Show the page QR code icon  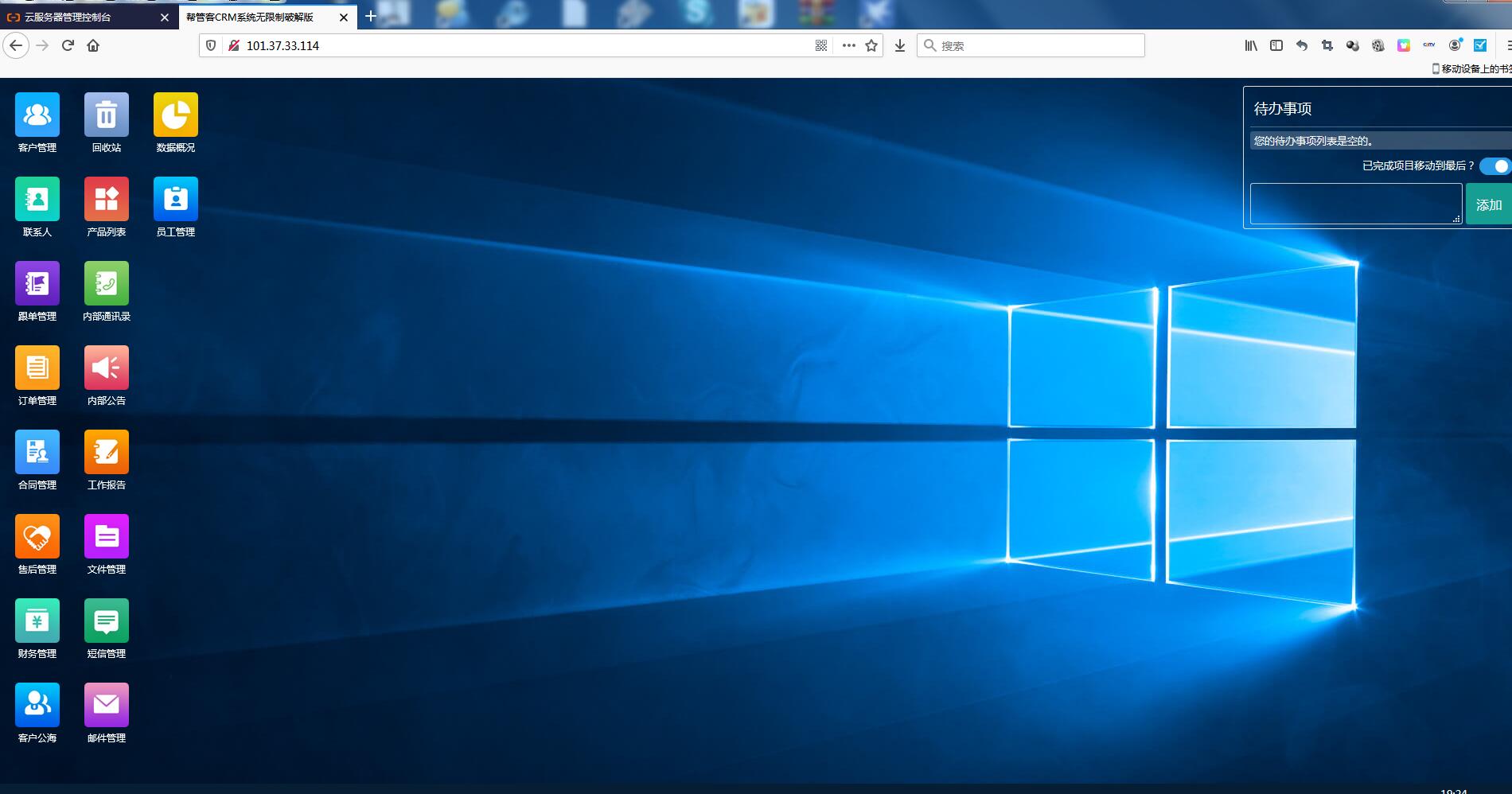[821, 45]
